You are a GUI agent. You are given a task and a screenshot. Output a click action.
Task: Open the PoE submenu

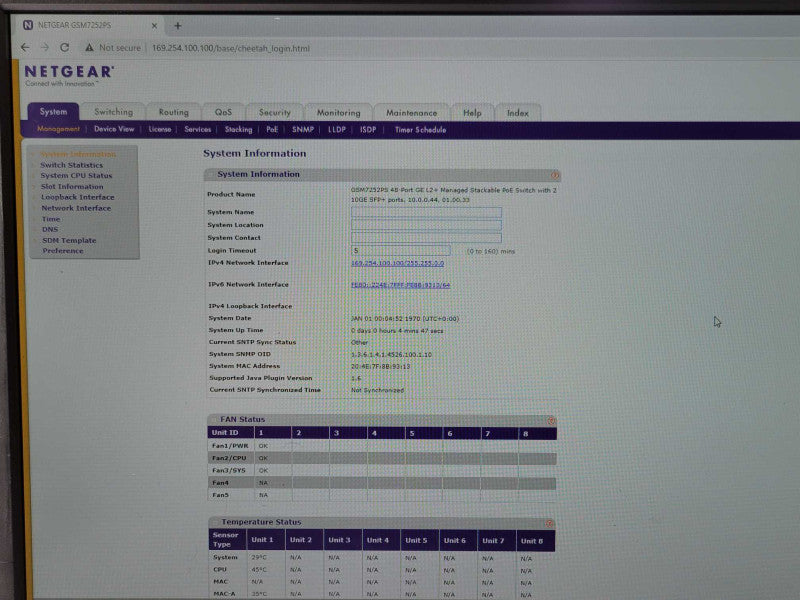pyautogui.click(x=272, y=130)
